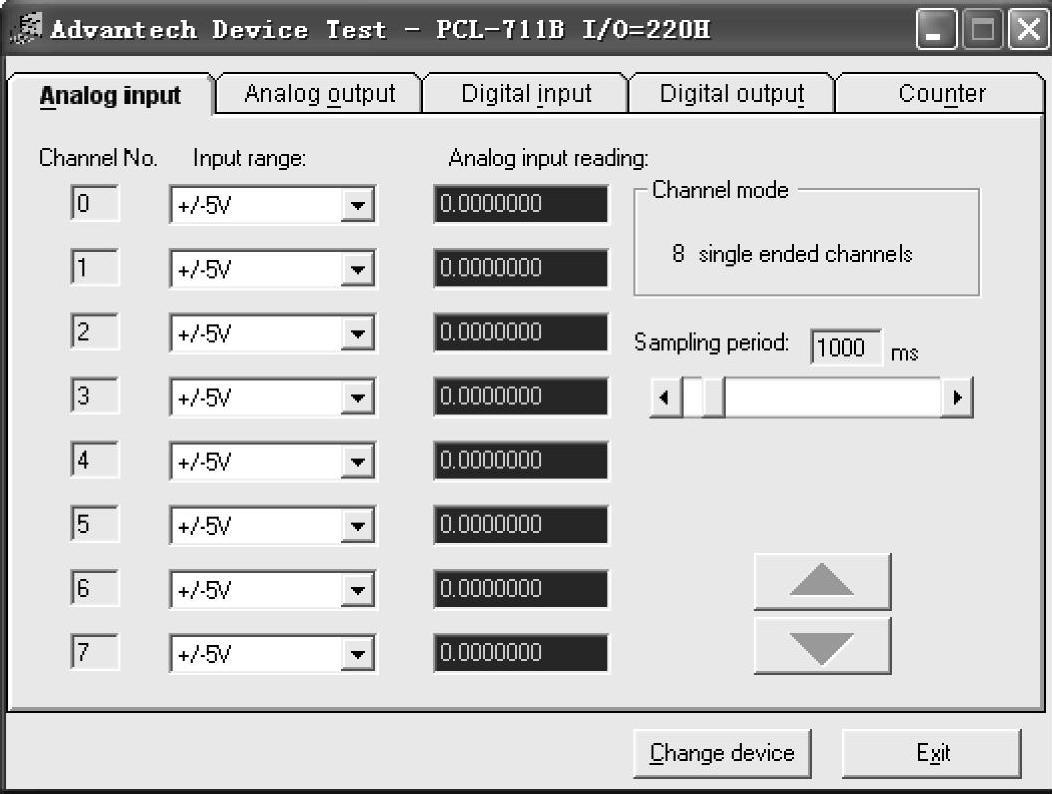This screenshot has width=1052, height=794.
Task: Click channel 2 analog input reading display
Action: point(521,332)
